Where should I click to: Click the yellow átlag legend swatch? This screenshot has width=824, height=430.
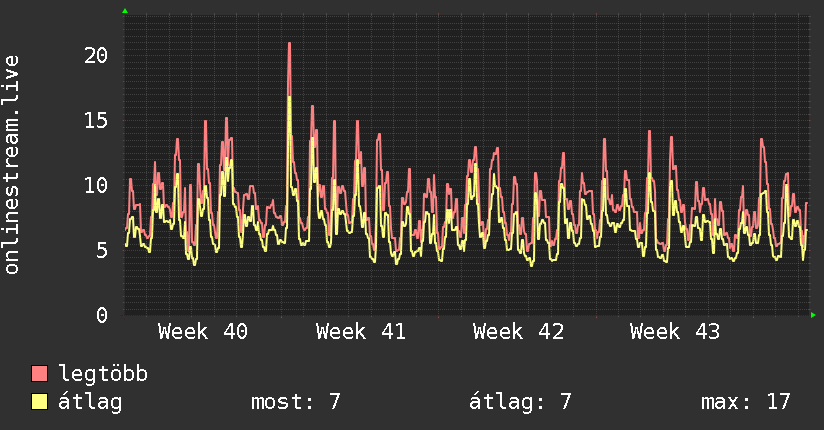pos(39,402)
